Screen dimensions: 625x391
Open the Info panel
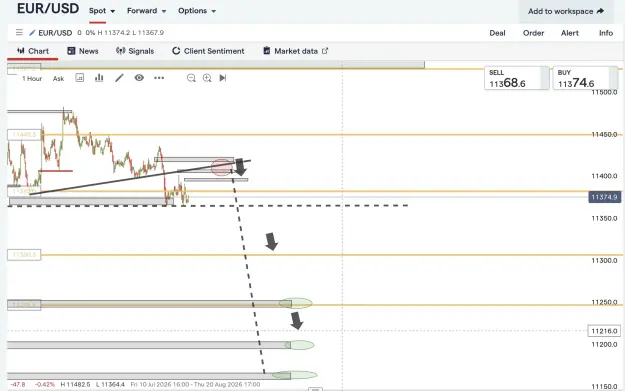[605, 33]
